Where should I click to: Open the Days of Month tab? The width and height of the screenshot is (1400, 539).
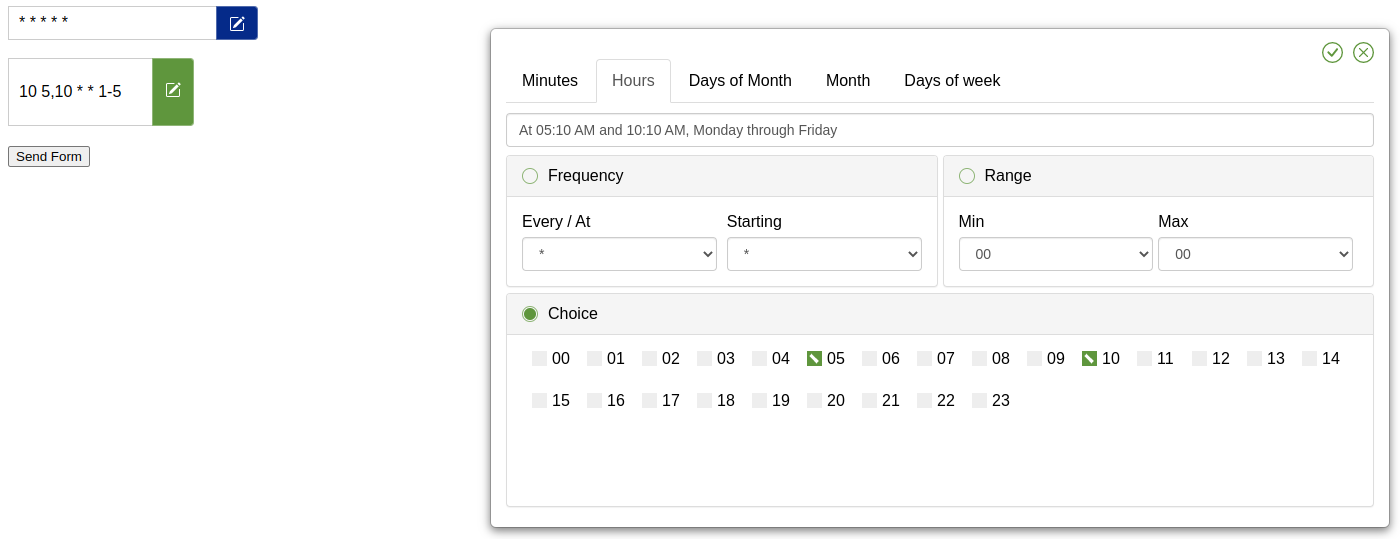(x=740, y=81)
